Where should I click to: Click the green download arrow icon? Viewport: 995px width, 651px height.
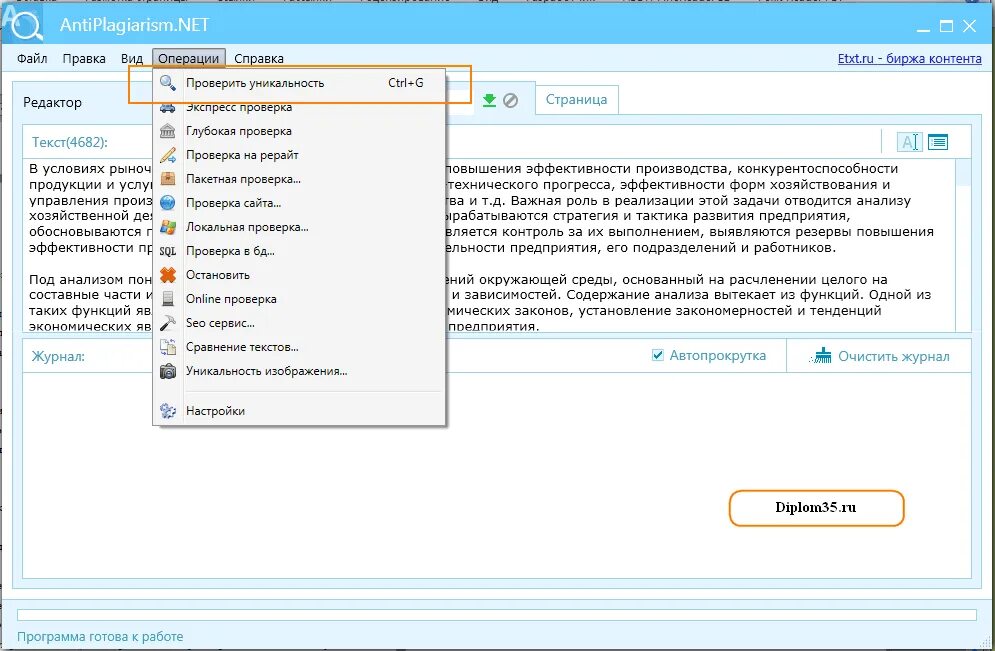tap(489, 100)
